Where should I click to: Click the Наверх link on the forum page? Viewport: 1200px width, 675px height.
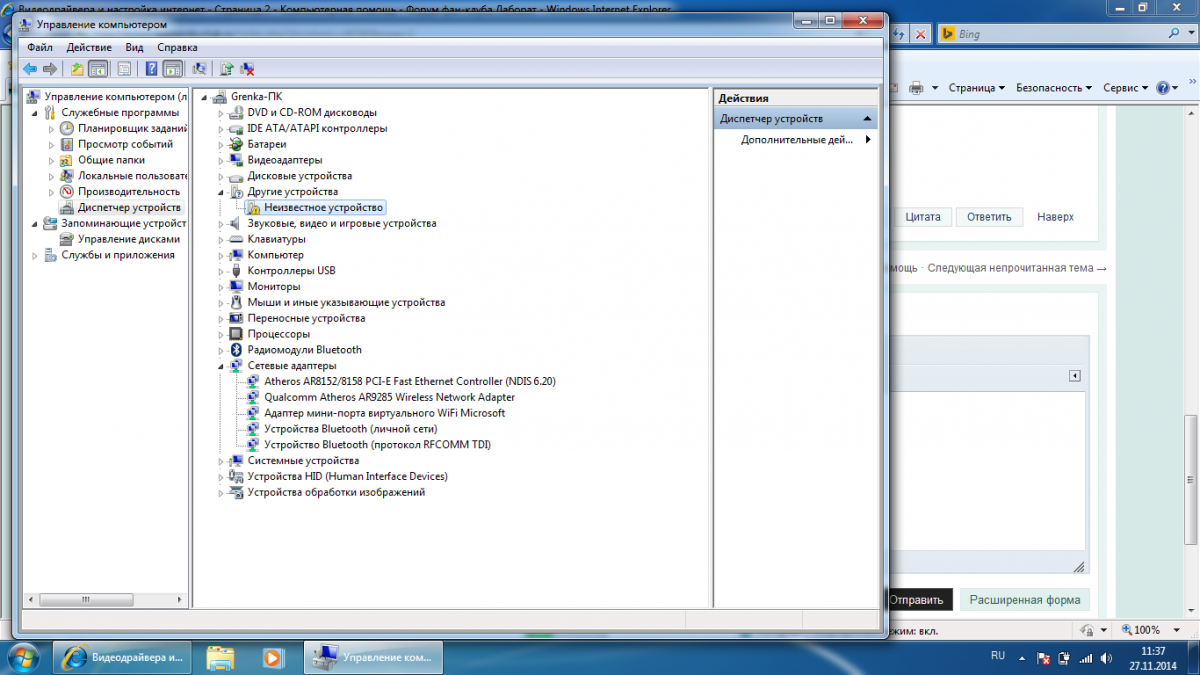point(1055,217)
